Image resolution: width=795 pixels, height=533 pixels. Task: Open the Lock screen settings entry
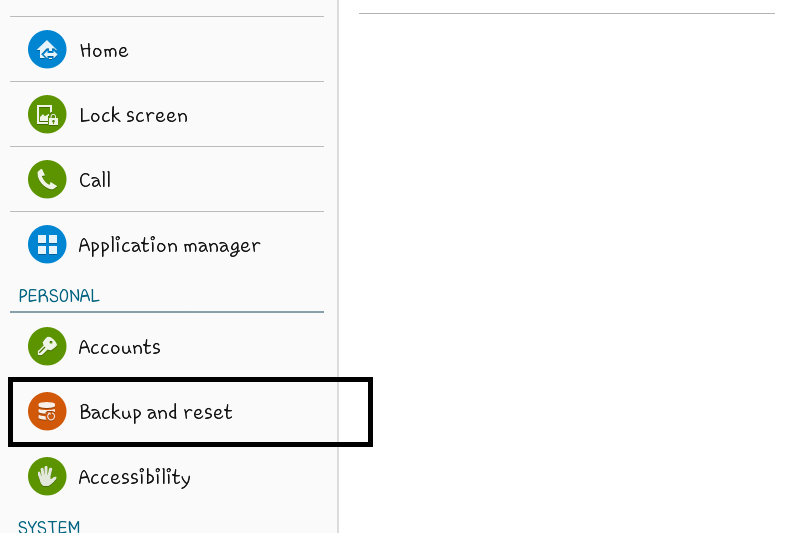tap(133, 116)
